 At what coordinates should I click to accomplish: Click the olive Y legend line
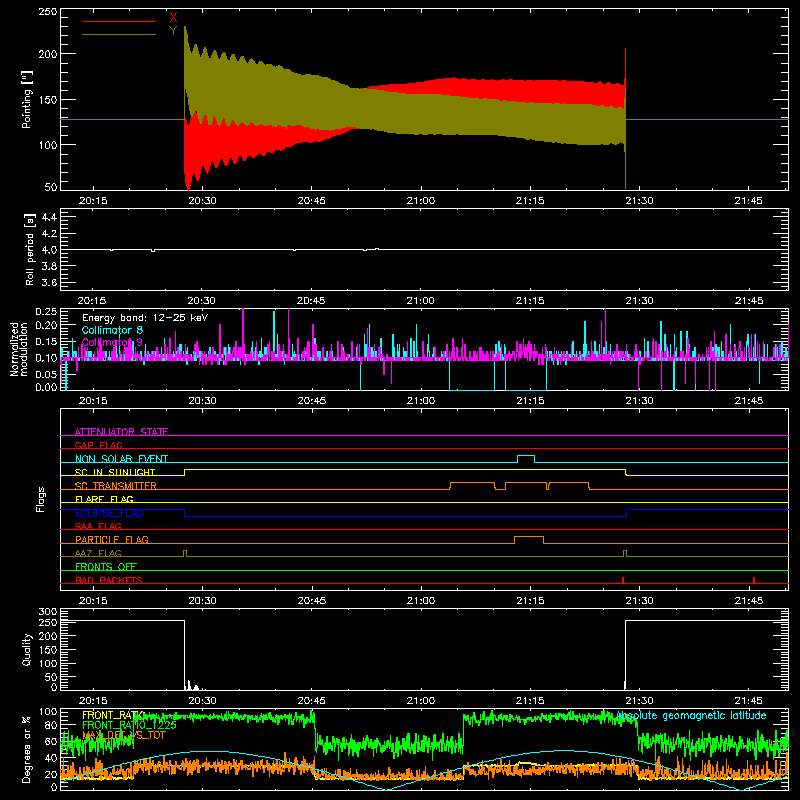point(119,34)
